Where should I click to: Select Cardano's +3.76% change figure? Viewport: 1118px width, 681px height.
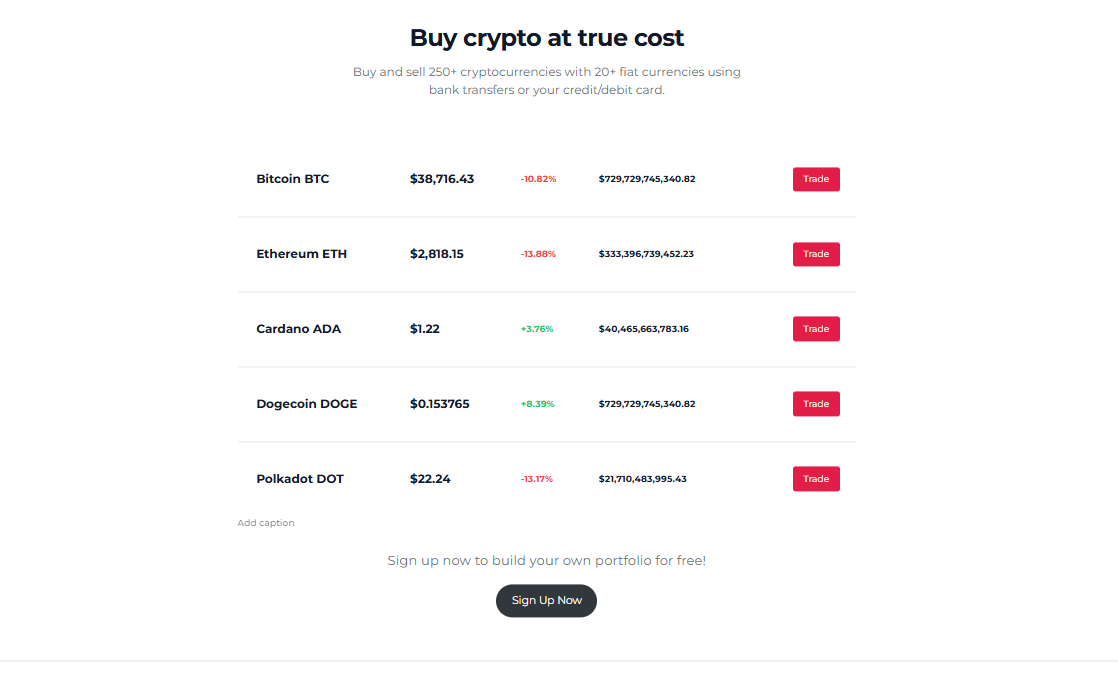(x=537, y=329)
